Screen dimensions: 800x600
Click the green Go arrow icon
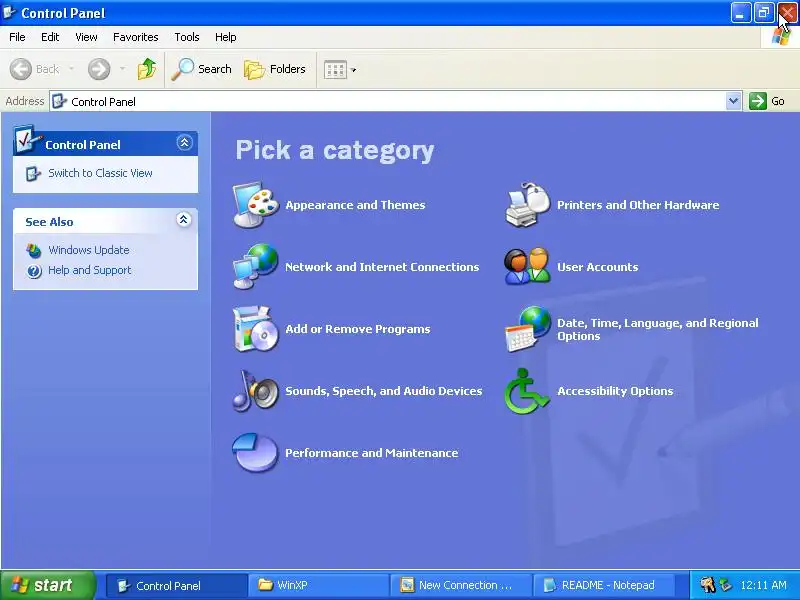(x=758, y=101)
